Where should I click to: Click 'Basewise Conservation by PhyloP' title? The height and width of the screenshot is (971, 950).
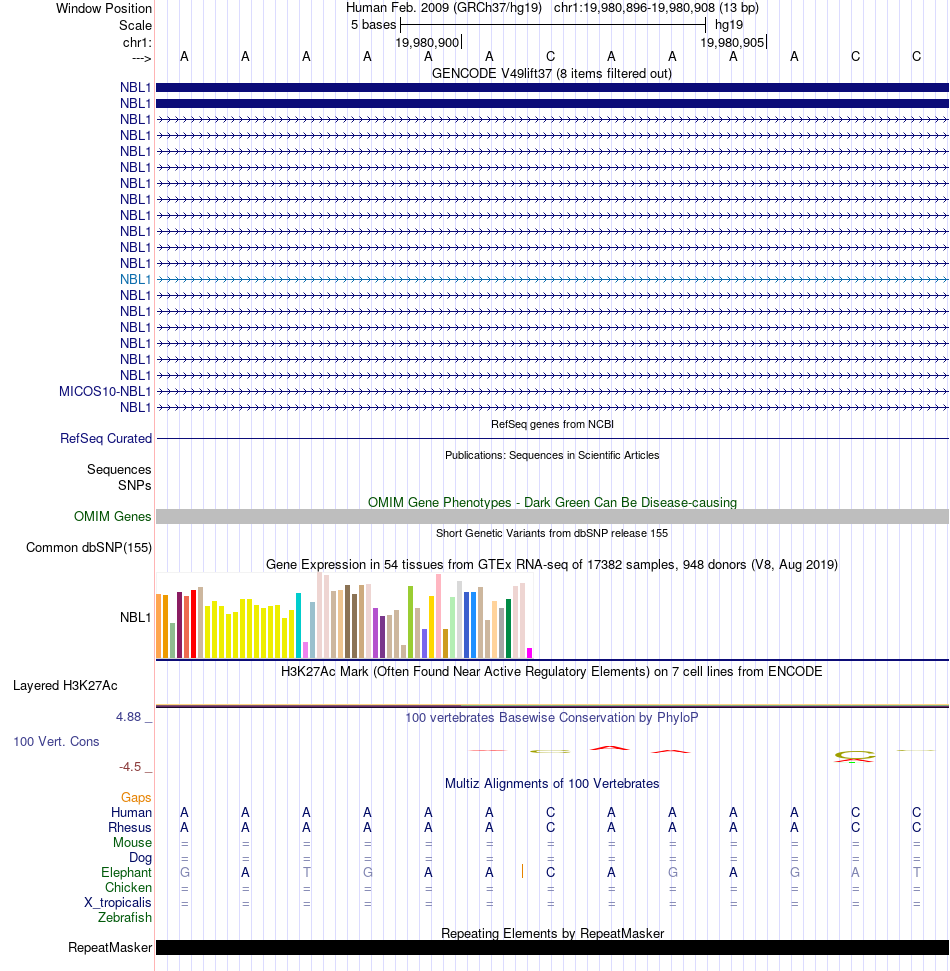click(x=552, y=718)
